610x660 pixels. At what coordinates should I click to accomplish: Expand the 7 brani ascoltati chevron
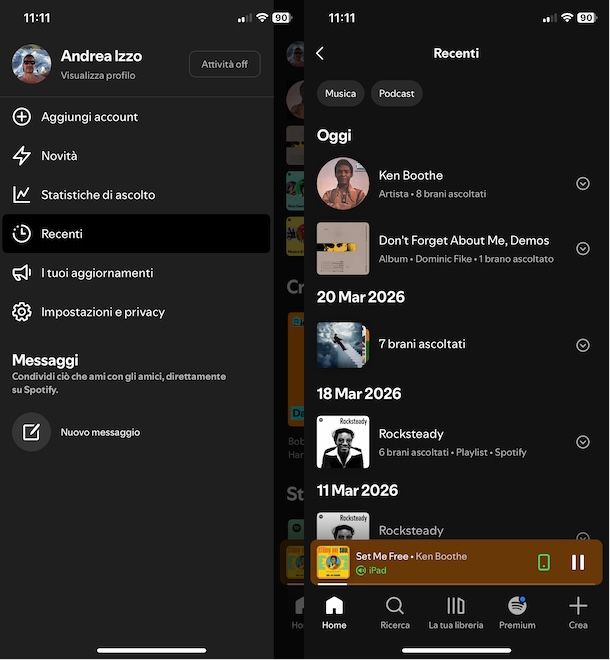[x=583, y=345]
